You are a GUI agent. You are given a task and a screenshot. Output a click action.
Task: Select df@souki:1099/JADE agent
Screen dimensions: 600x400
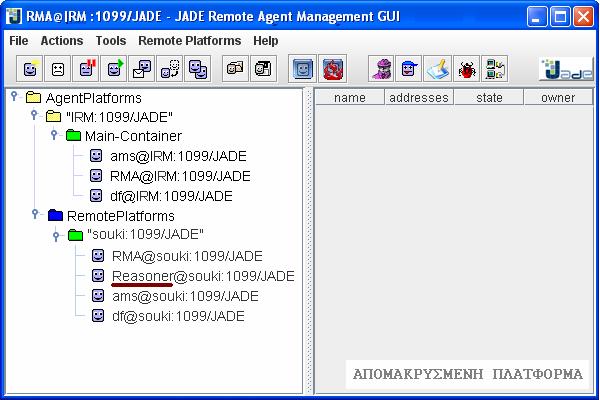tap(178, 316)
